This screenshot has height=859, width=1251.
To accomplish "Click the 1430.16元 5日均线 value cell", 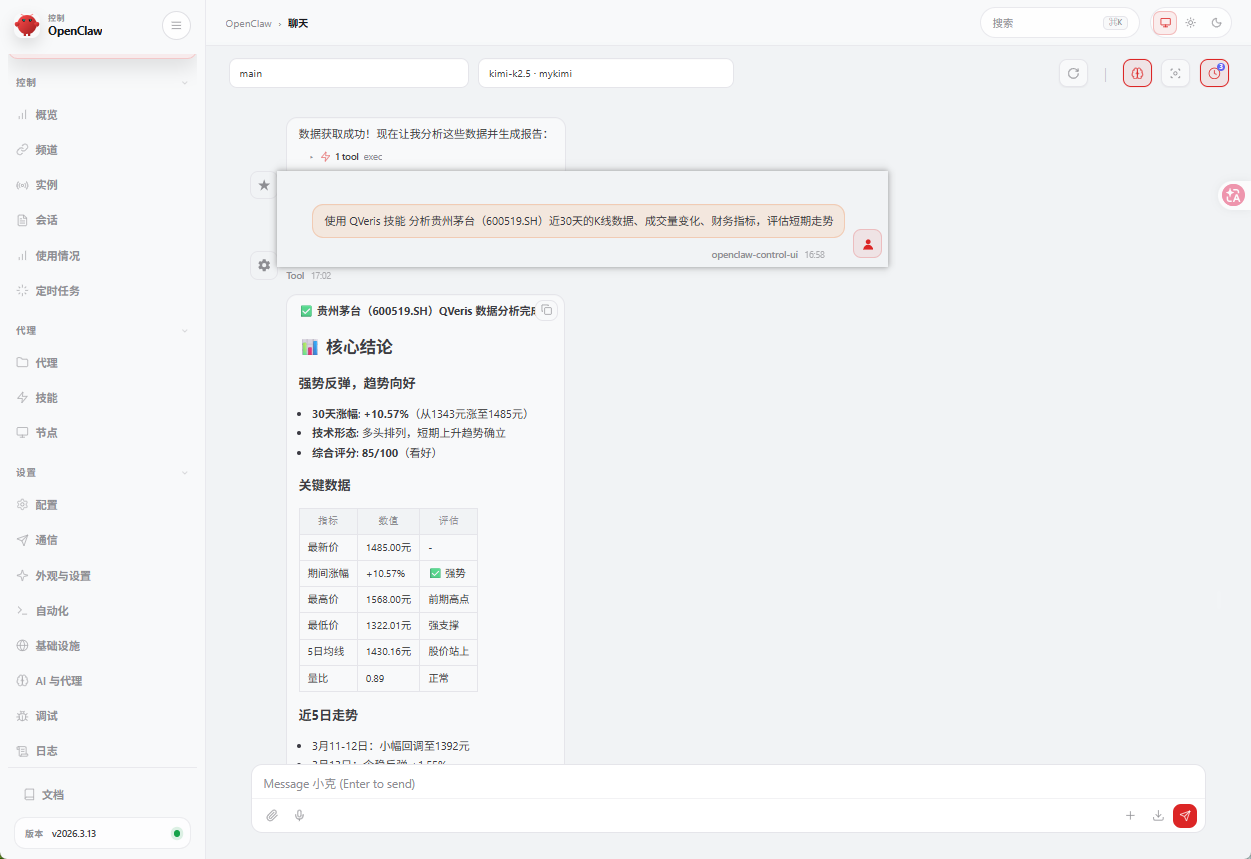I will pos(388,652).
